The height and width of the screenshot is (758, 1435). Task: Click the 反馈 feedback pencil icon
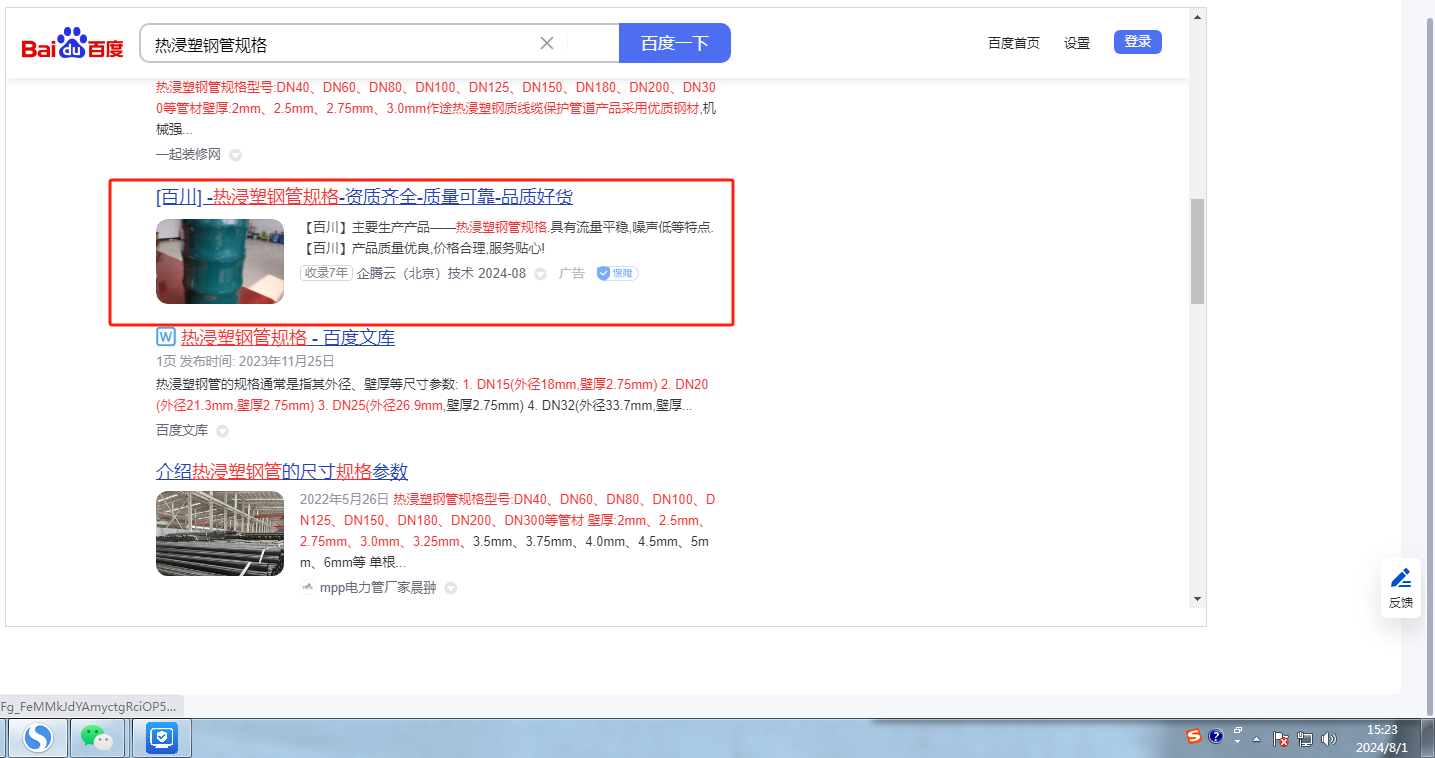point(1401,578)
